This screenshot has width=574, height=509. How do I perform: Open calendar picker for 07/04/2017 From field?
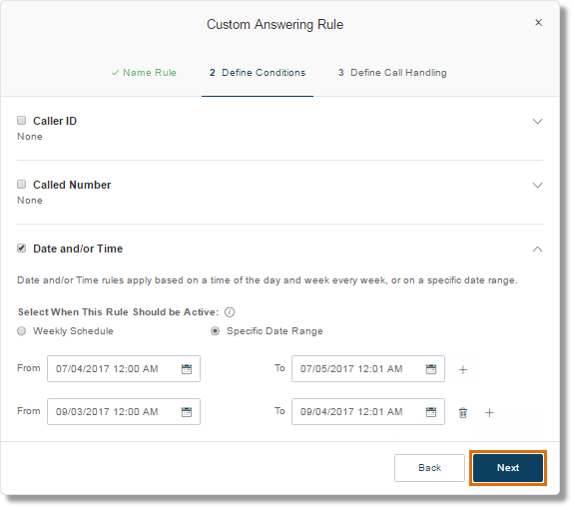pos(187,369)
